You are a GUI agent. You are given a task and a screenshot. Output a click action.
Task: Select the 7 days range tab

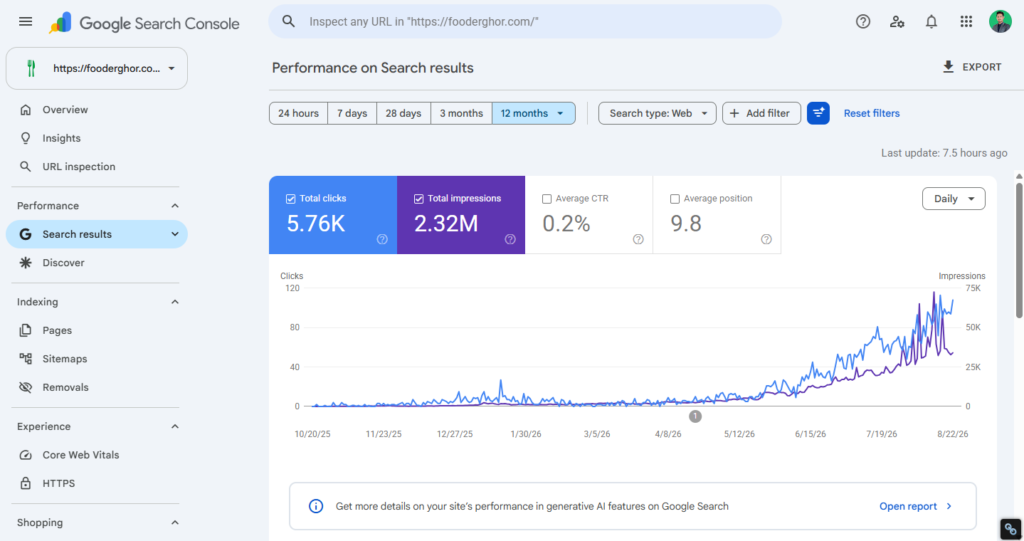point(352,113)
